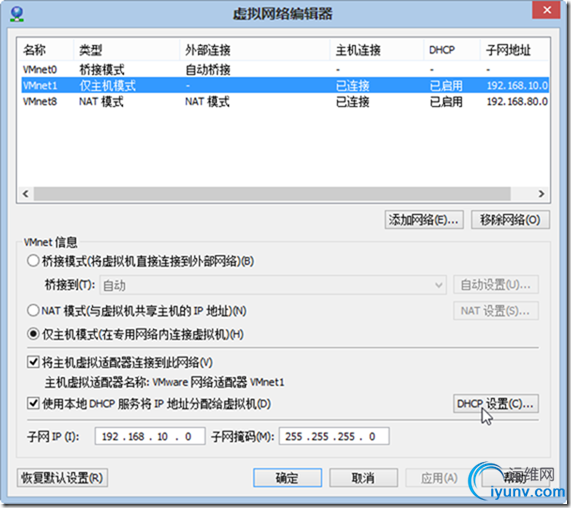Click subnet address 192.168.10.0 in list
Screen dimensions: 571x508
click(x=517, y=86)
